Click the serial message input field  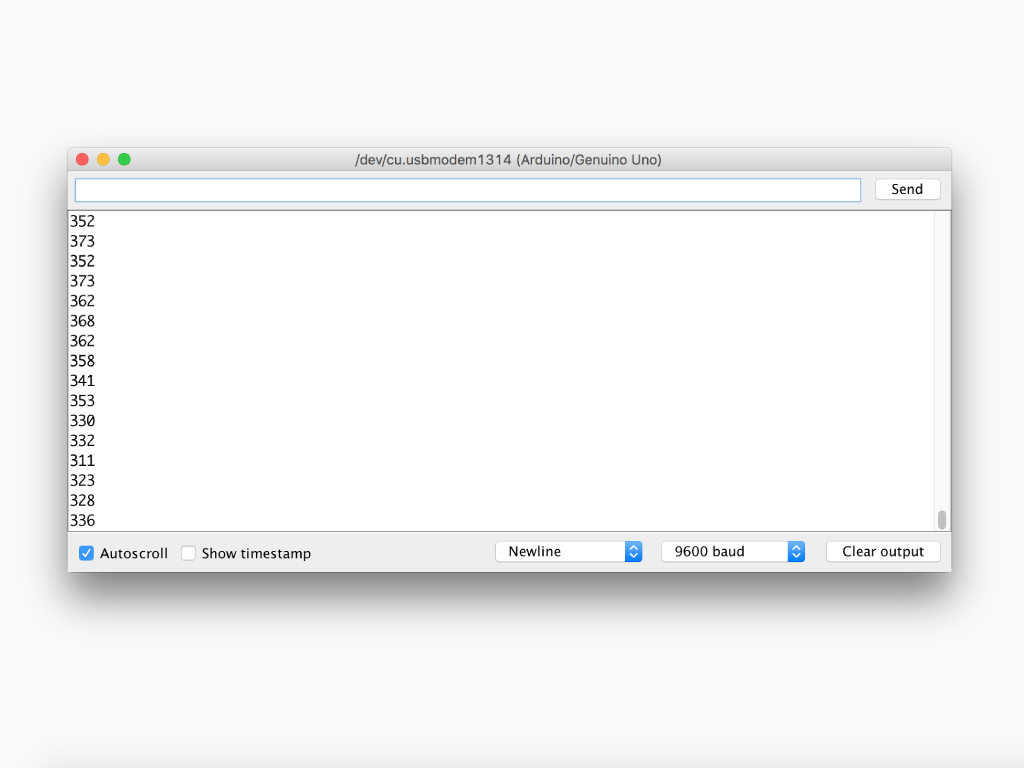click(468, 190)
